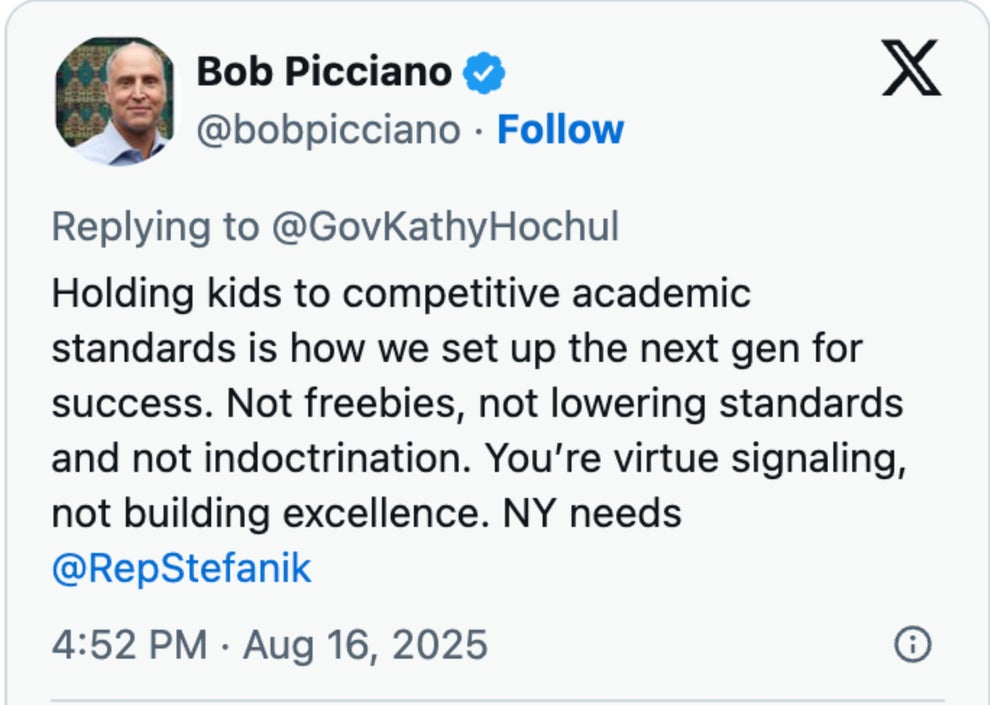This screenshot has width=990, height=705.
Task: Click 'lowering standards' in the tweet body
Action: click(x=725, y=404)
